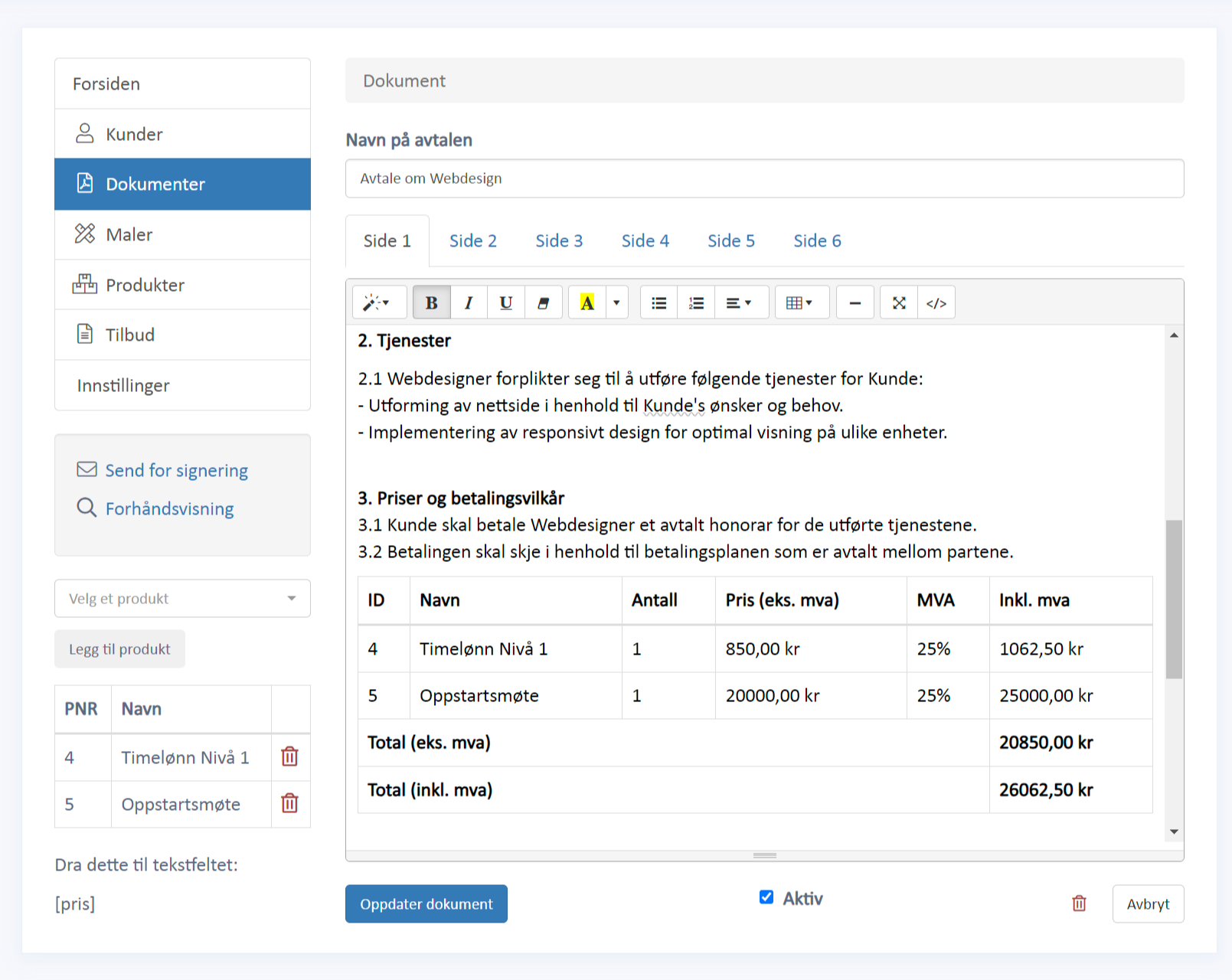Click the envelope icon beside Send for signering
This screenshot has height=980, width=1232.
[x=87, y=469]
